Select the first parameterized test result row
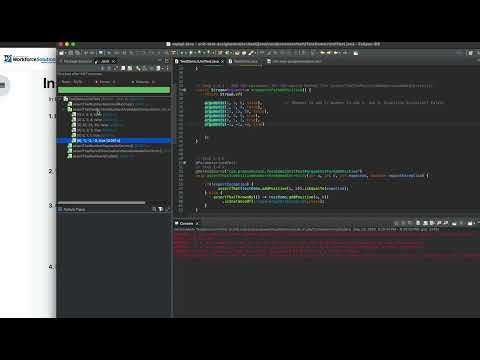The height and width of the screenshot is (360, 480). point(94,114)
